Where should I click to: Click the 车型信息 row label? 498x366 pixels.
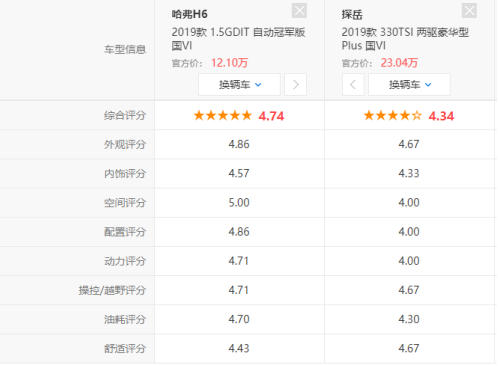pyautogui.click(x=125, y=50)
